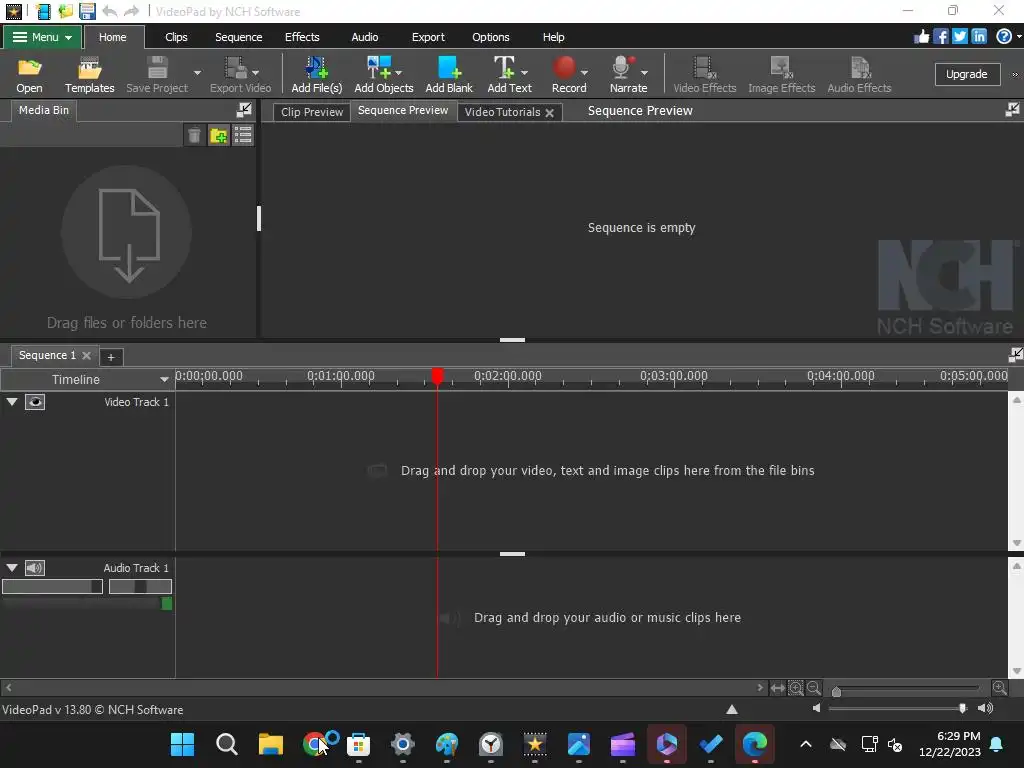Share on LinkedIn icon

point(978,37)
